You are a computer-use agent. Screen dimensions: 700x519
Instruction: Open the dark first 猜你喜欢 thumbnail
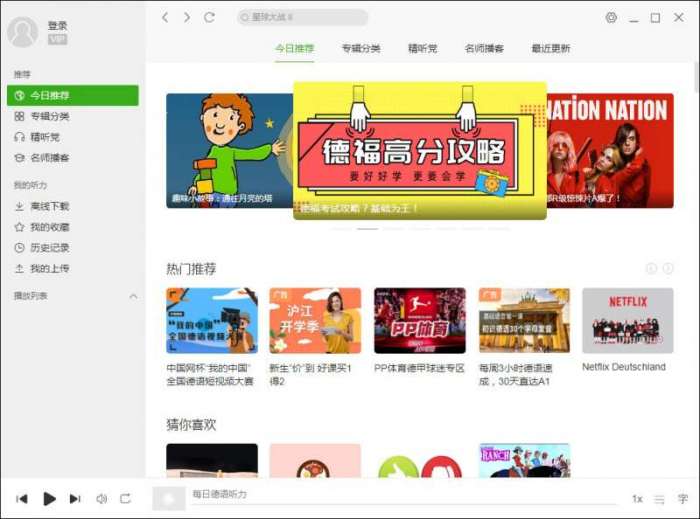[x=212, y=461]
